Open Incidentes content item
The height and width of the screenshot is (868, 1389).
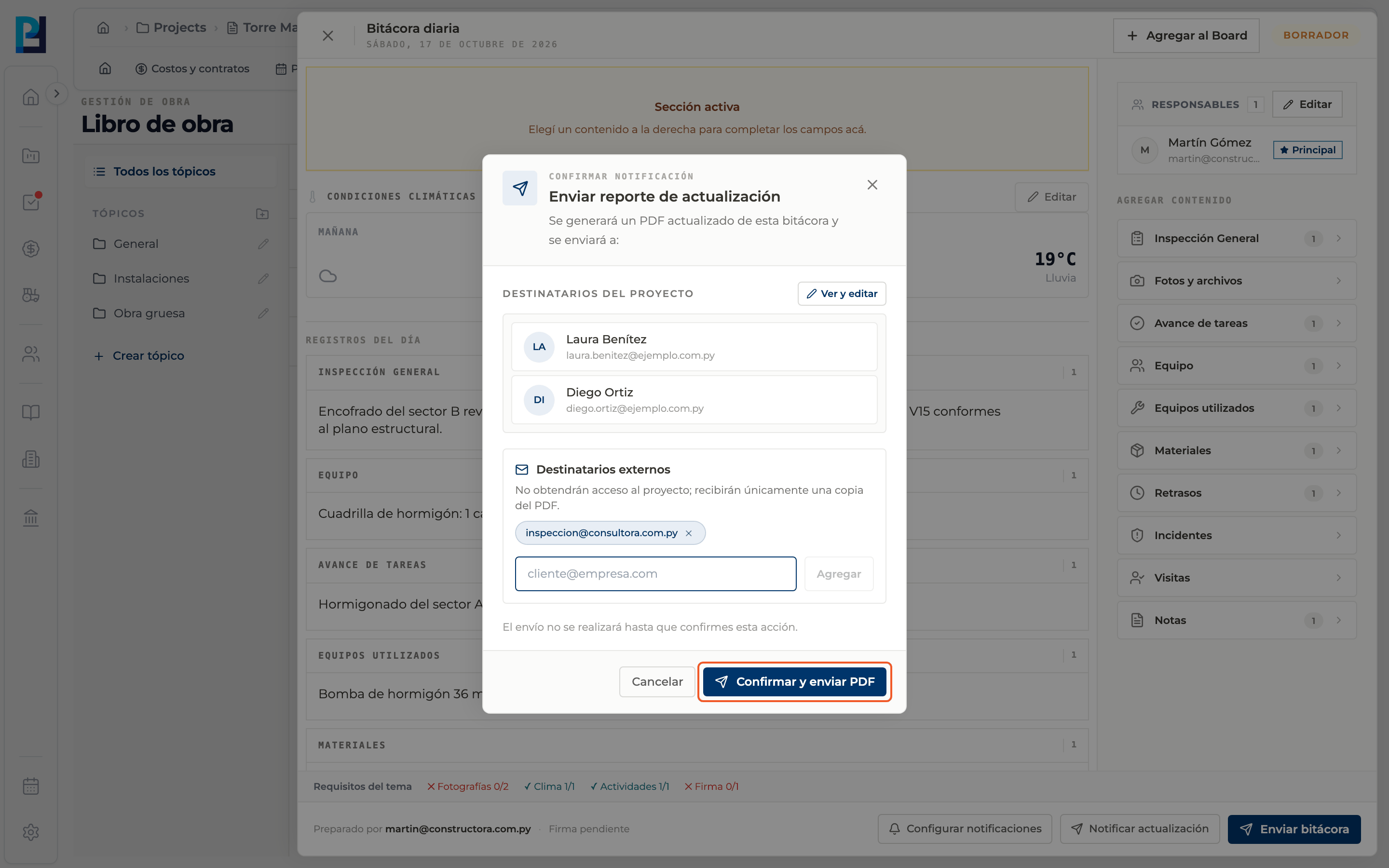pos(1236,536)
